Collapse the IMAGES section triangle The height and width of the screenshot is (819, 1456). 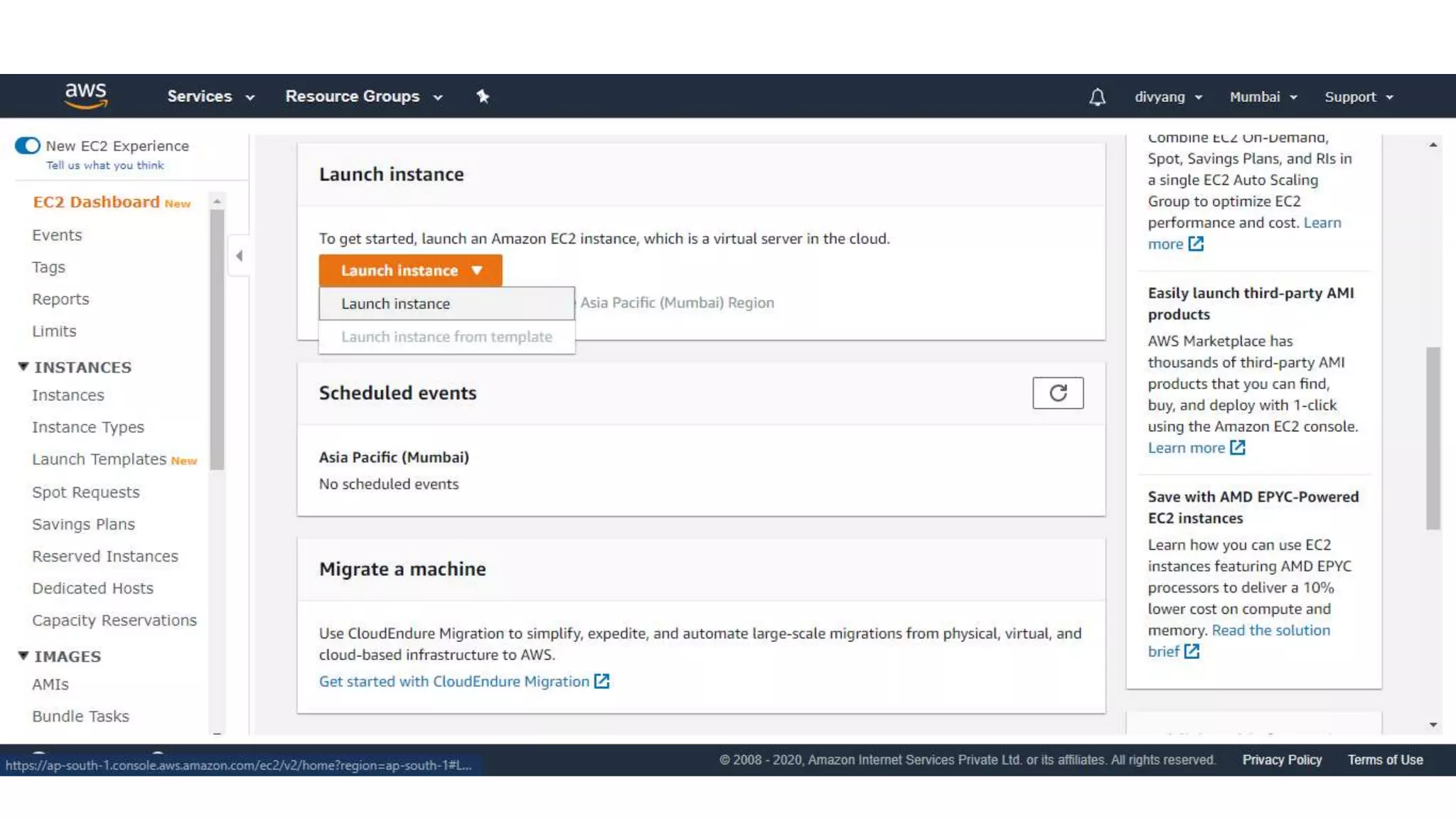coord(23,655)
